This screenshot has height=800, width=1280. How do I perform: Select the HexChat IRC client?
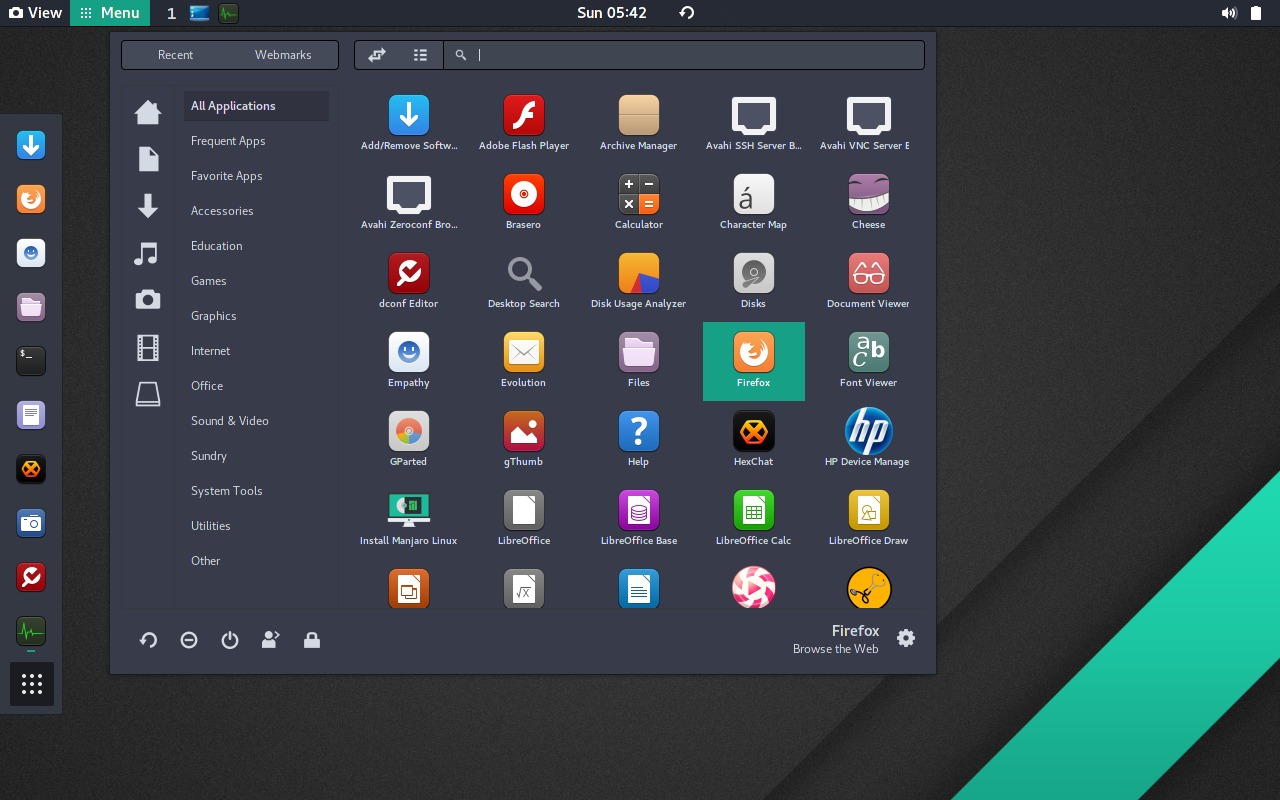[753, 438]
